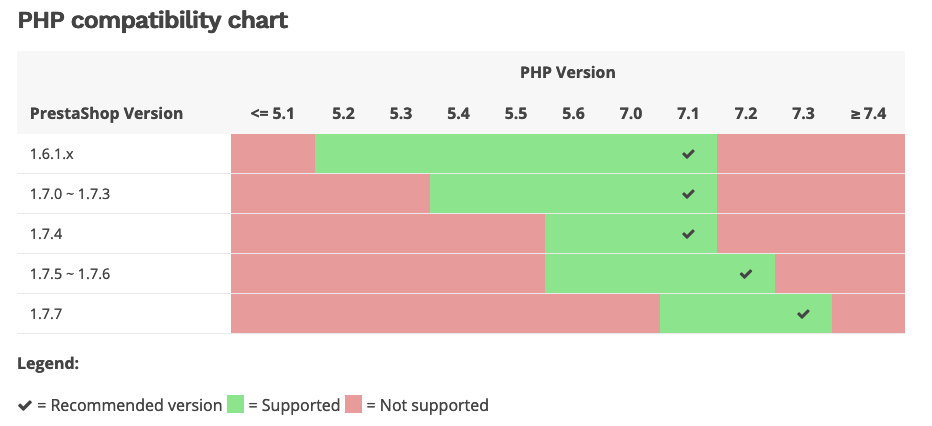The image size is (932, 426).
Task: Click the ≥ 7.4 column header
Action: pos(867,114)
